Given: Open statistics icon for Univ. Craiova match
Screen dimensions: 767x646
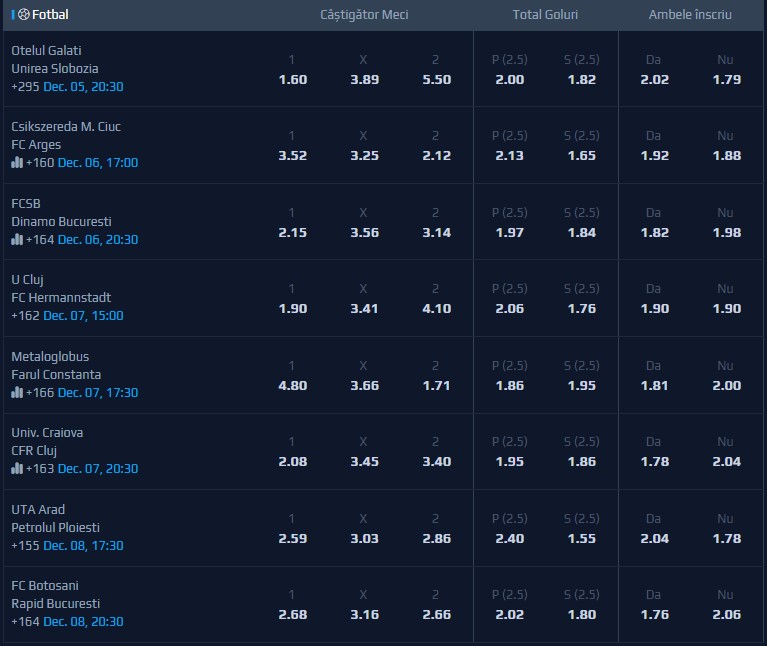Looking at the screenshot, I should point(17,468).
